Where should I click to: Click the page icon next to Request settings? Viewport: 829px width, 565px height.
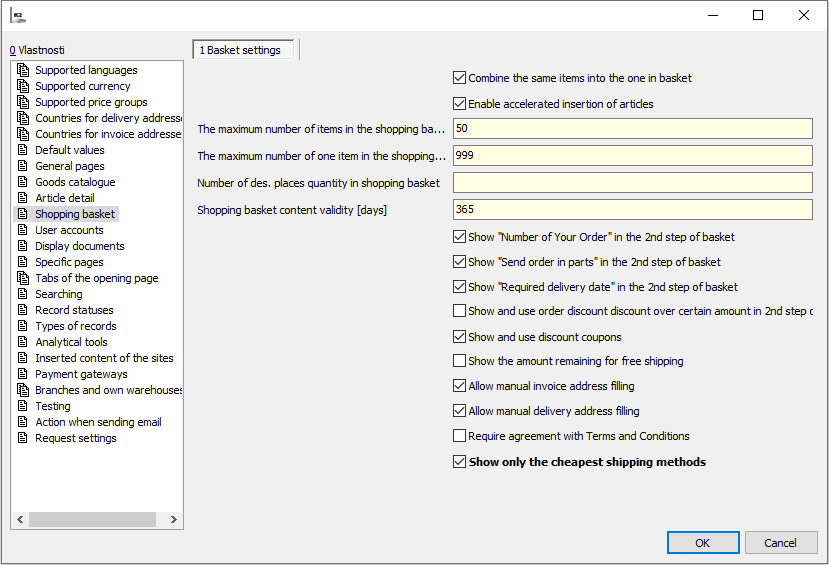tap(24, 438)
